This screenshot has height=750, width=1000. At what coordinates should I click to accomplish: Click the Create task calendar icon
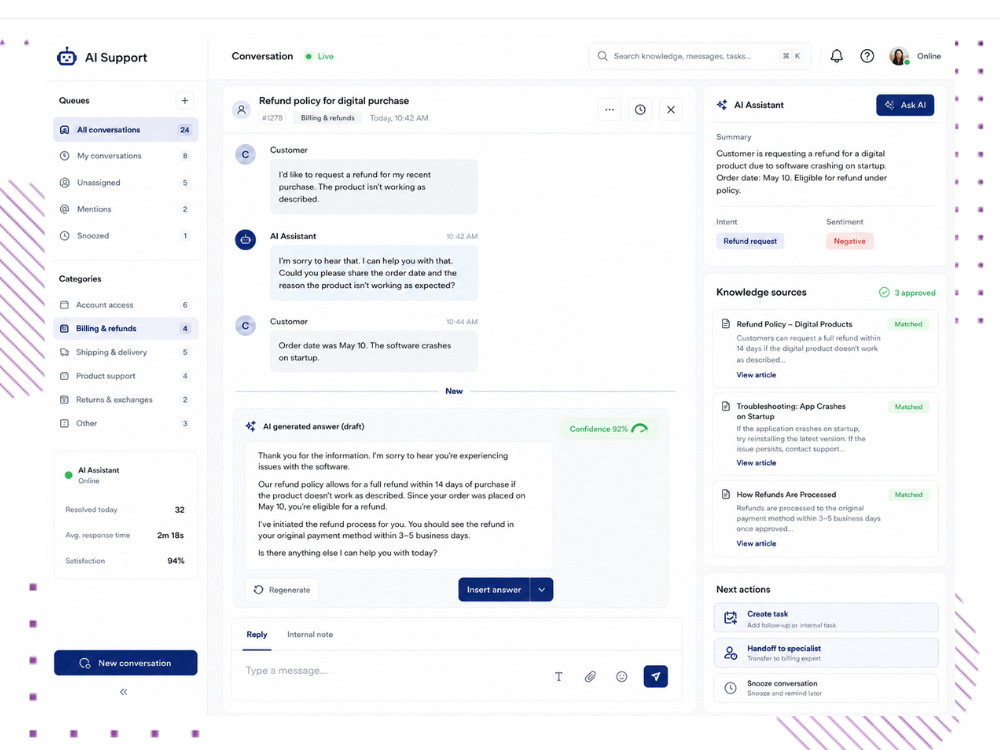click(x=731, y=617)
